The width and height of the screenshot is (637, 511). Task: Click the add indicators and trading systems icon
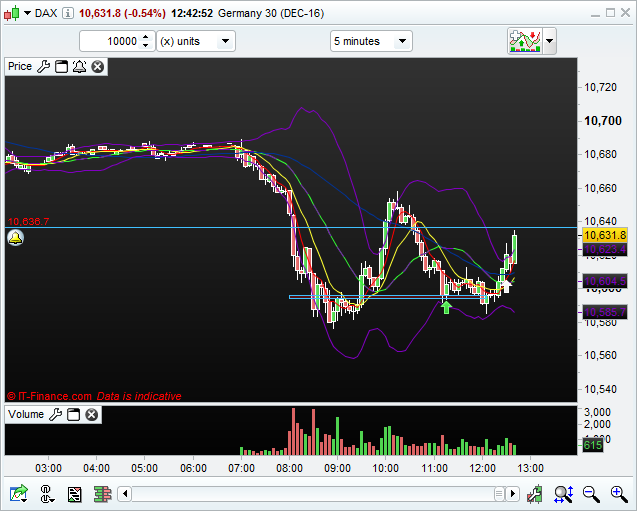525,41
